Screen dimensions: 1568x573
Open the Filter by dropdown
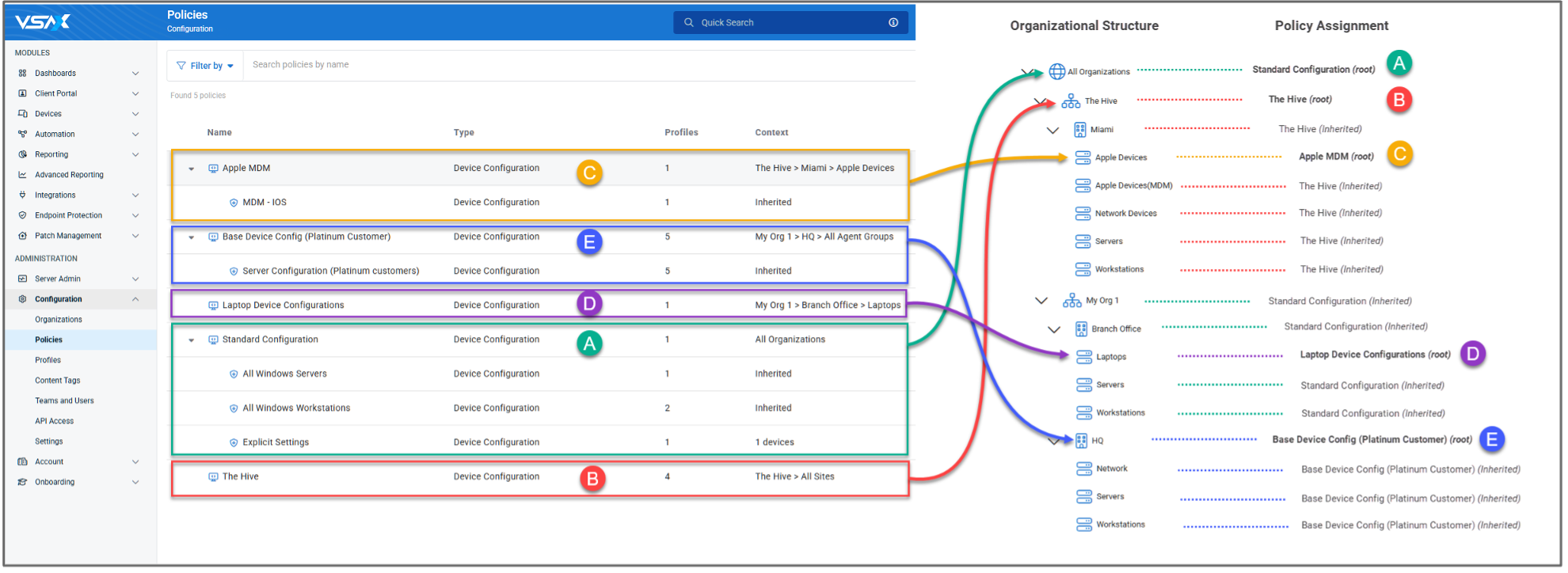(205, 66)
